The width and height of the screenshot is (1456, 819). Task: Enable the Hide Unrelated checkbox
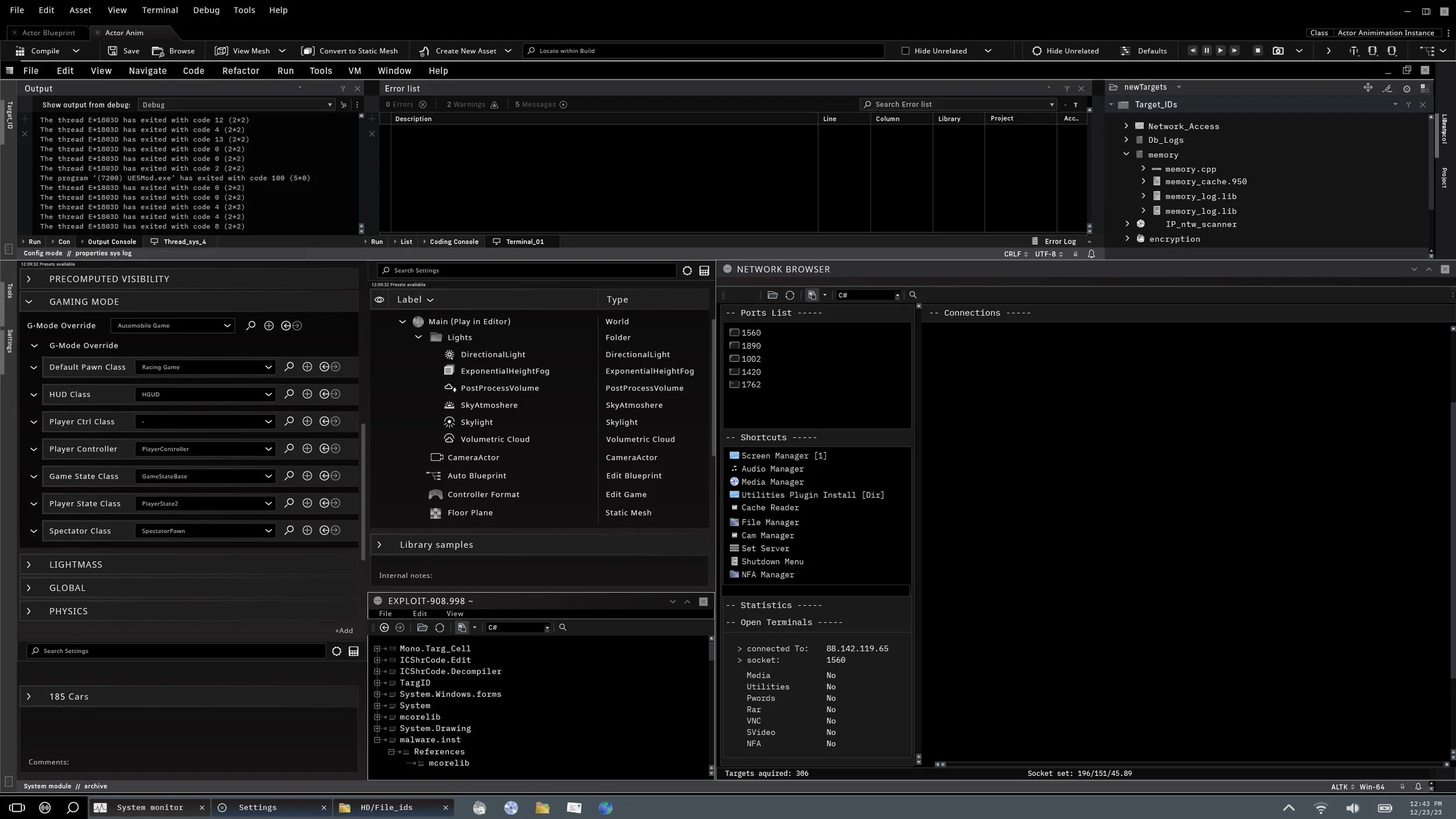click(x=905, y=51)
